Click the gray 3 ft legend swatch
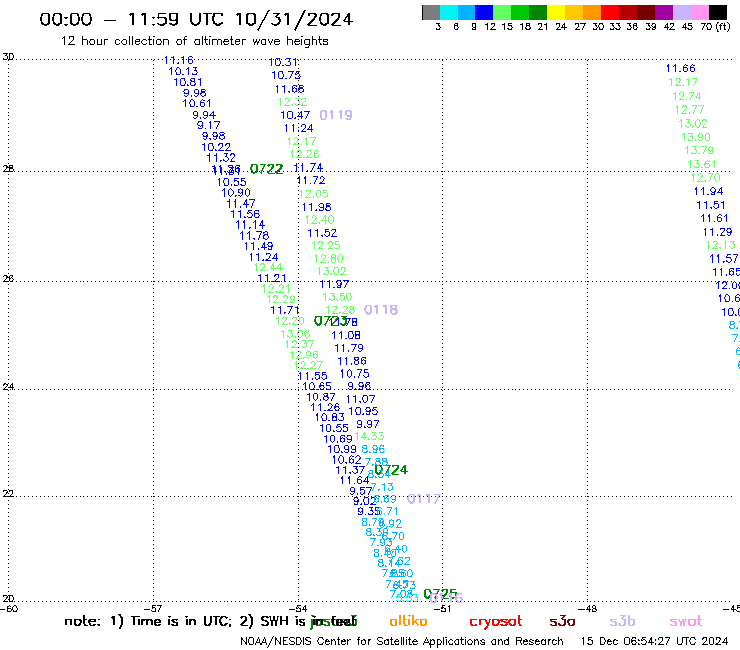Image resolution: width=740 pixels, height=650 pixels. [x=431, y=13]
